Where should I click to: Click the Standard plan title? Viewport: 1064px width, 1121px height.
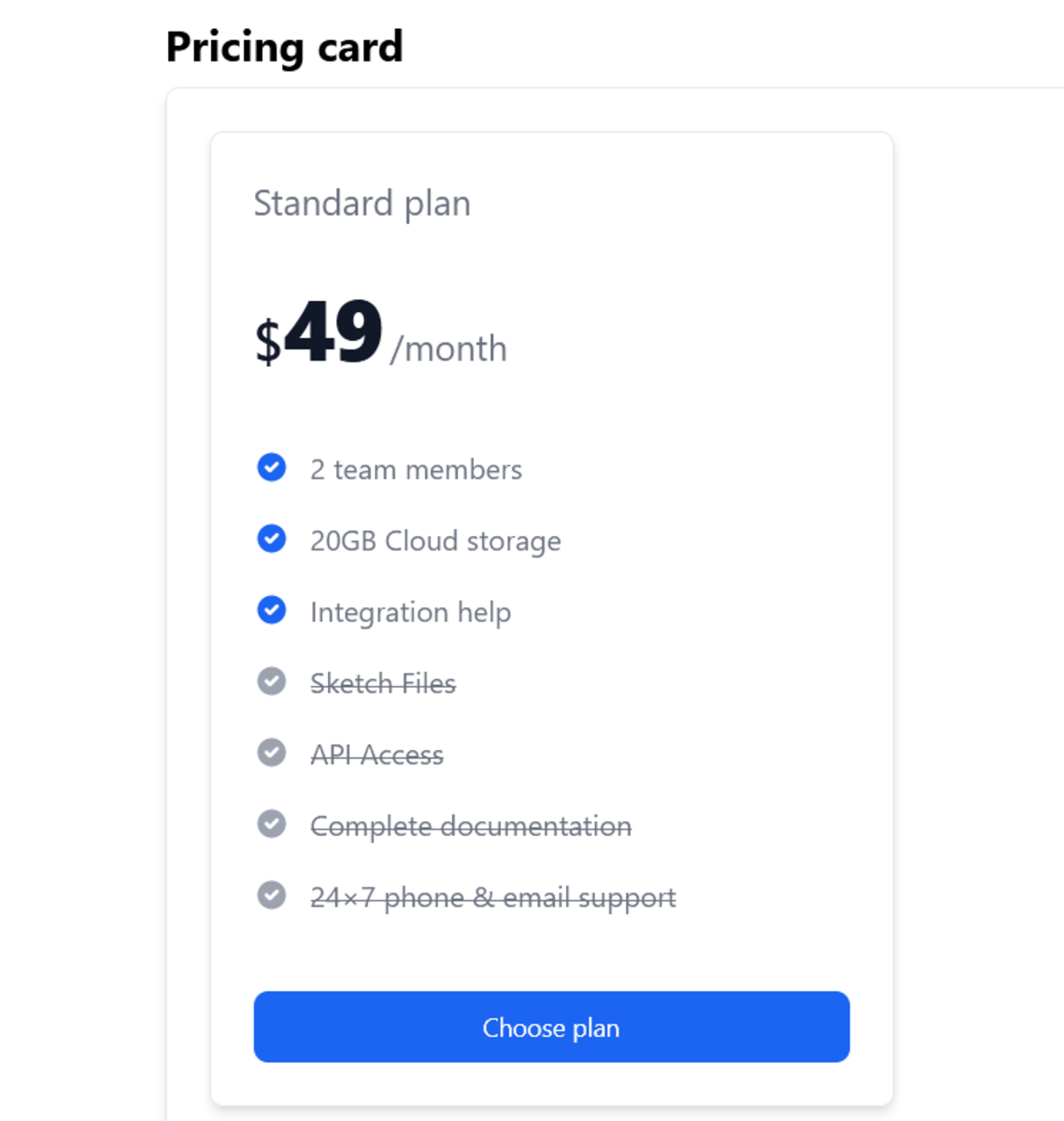pyautogui.click(x=362, y=204)
